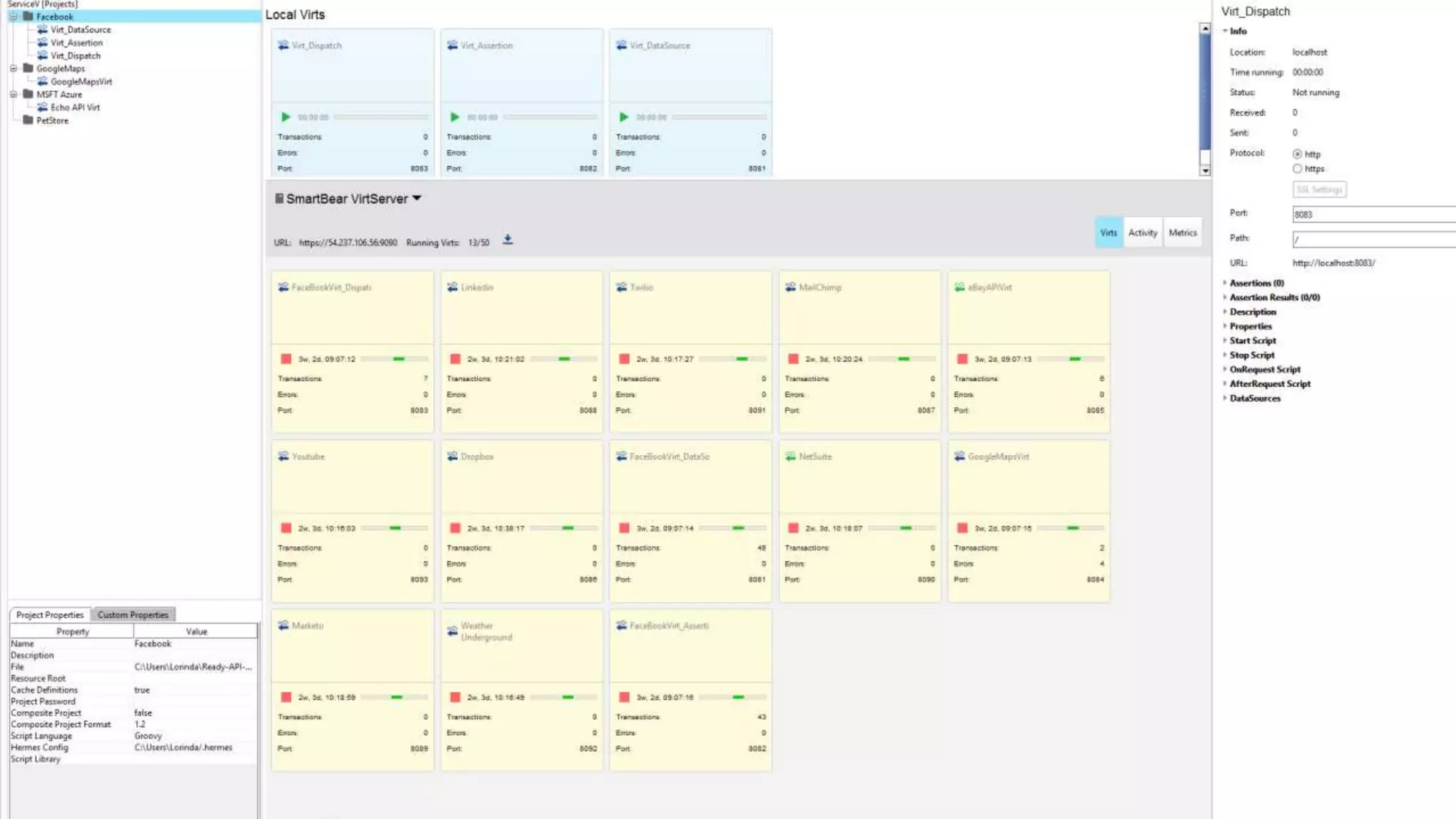
Task: Click the SSL Settings button
Action: (x=1319, y=190)
